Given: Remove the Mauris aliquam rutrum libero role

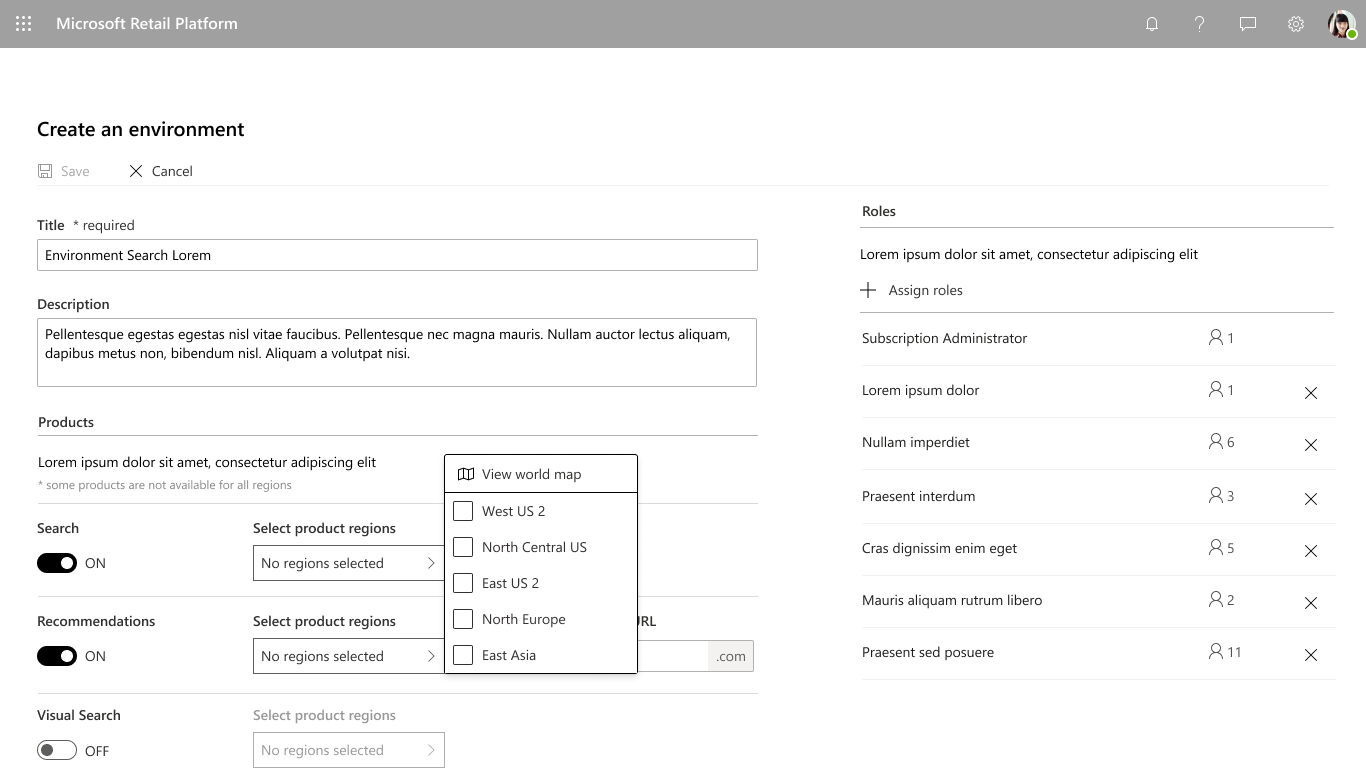Looking at the screenshot, I should pos(1311,603).
